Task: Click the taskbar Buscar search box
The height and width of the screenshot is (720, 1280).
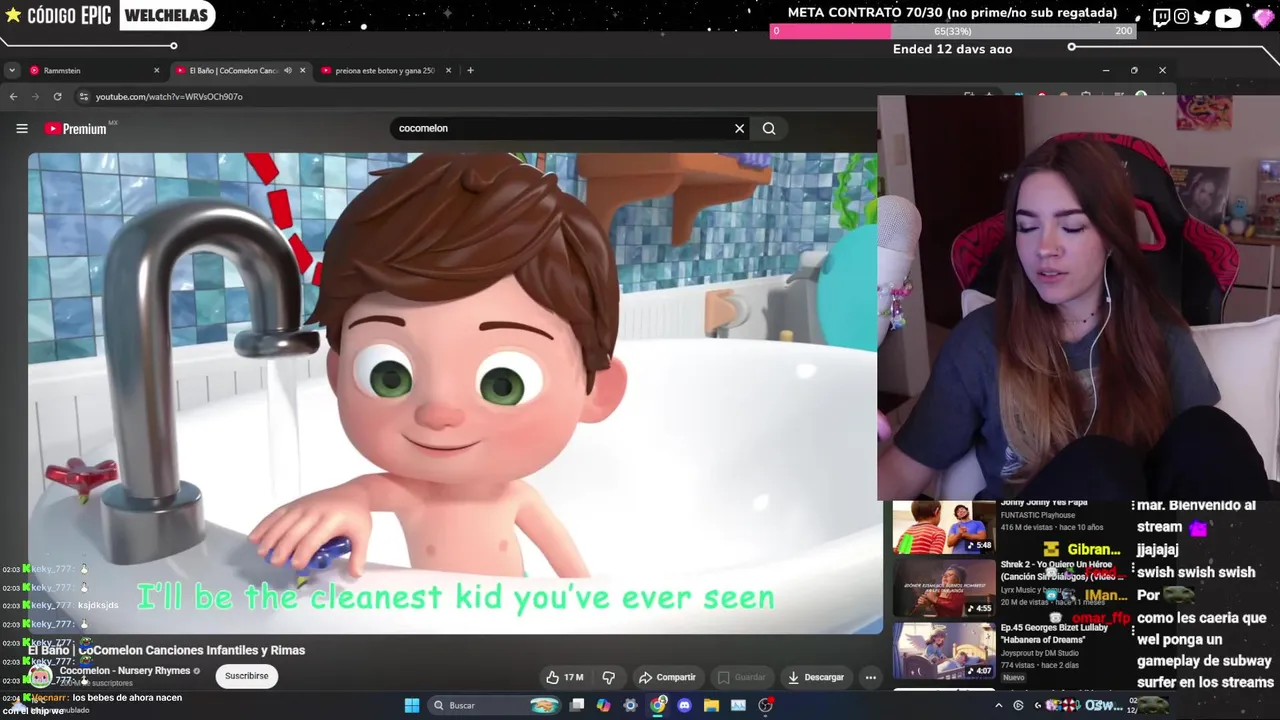Action: click(495, 705)
